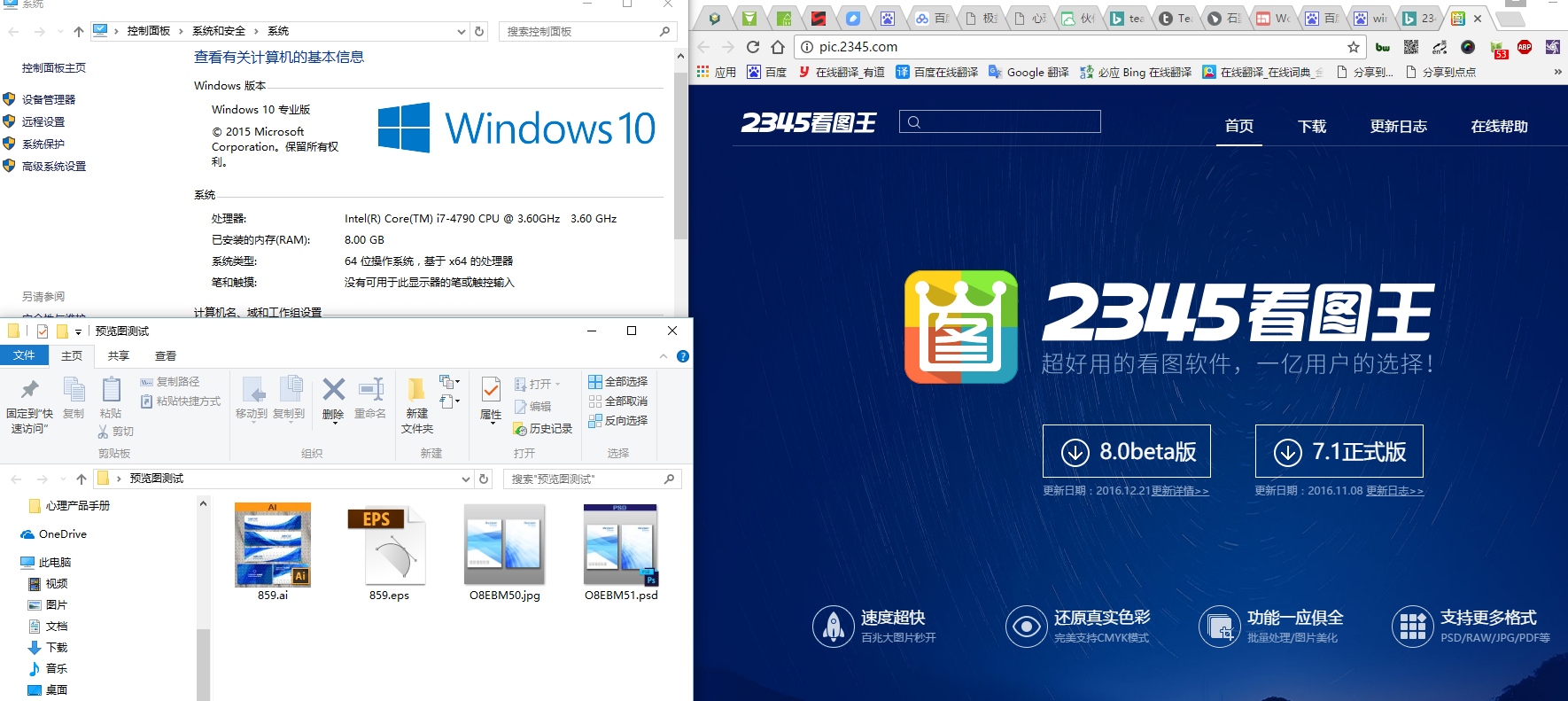Viewport: 1568px width, 701px height.
Task: Select OneDrive in navigation pane
Action: pyautogui.click(x=63, y=534)
